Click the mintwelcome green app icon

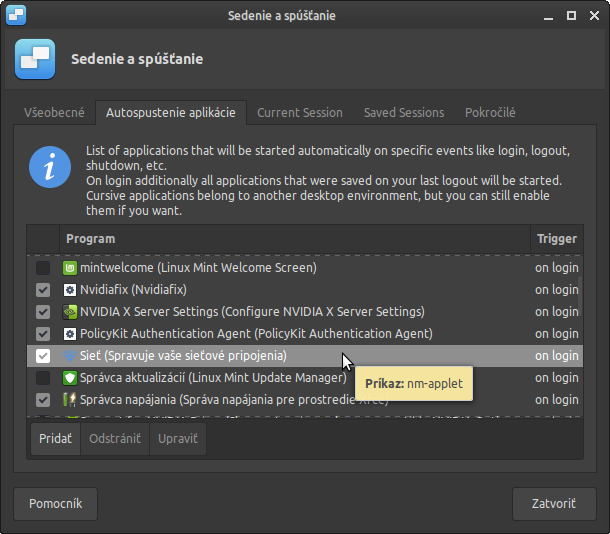(70, 268)
